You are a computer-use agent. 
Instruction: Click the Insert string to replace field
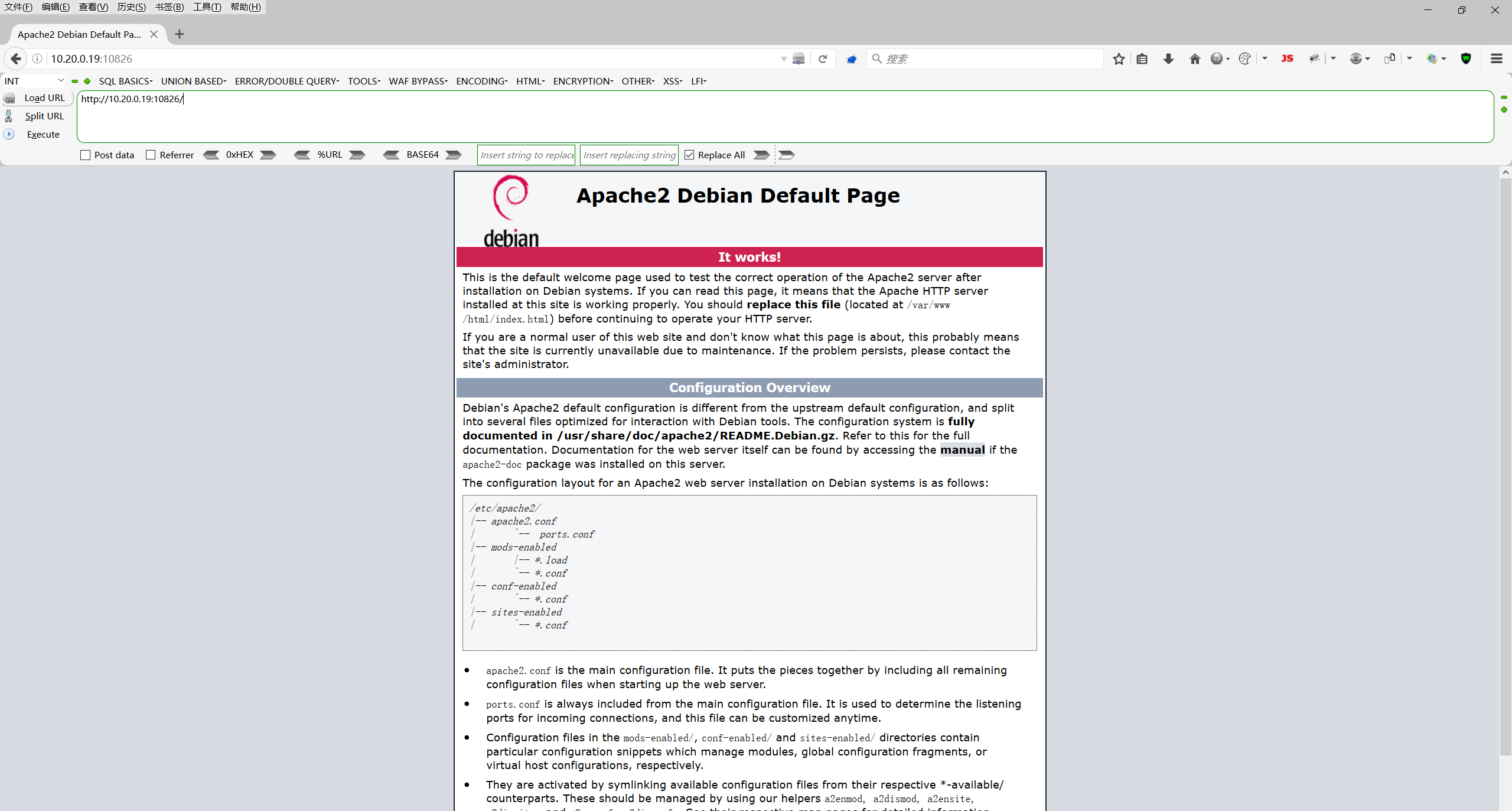pyautogui.click(x=526, y=155)
